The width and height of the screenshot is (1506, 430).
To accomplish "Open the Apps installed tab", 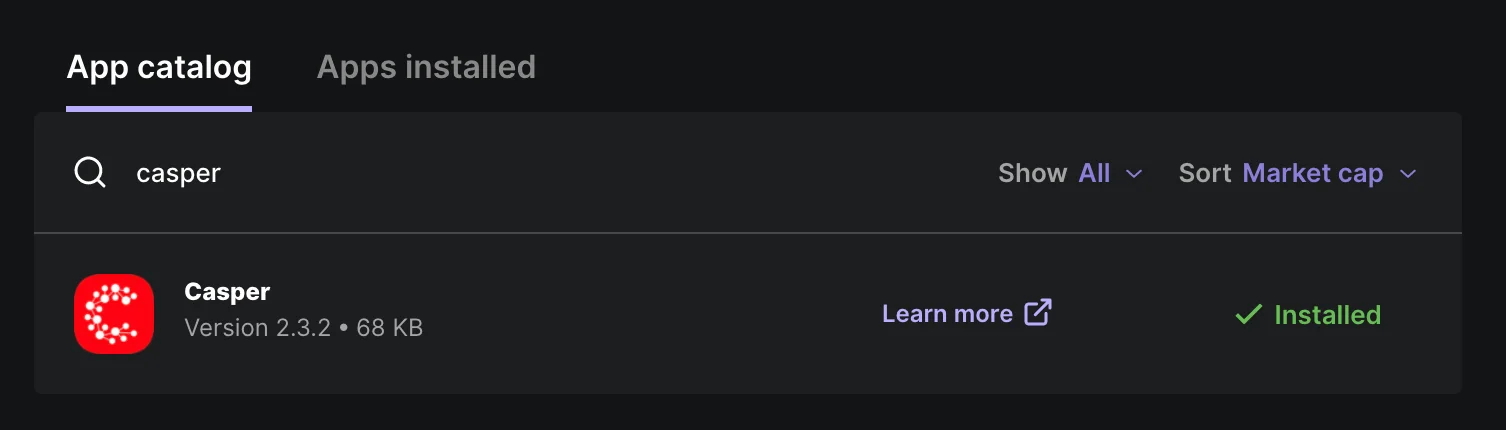I will (426, 68).
